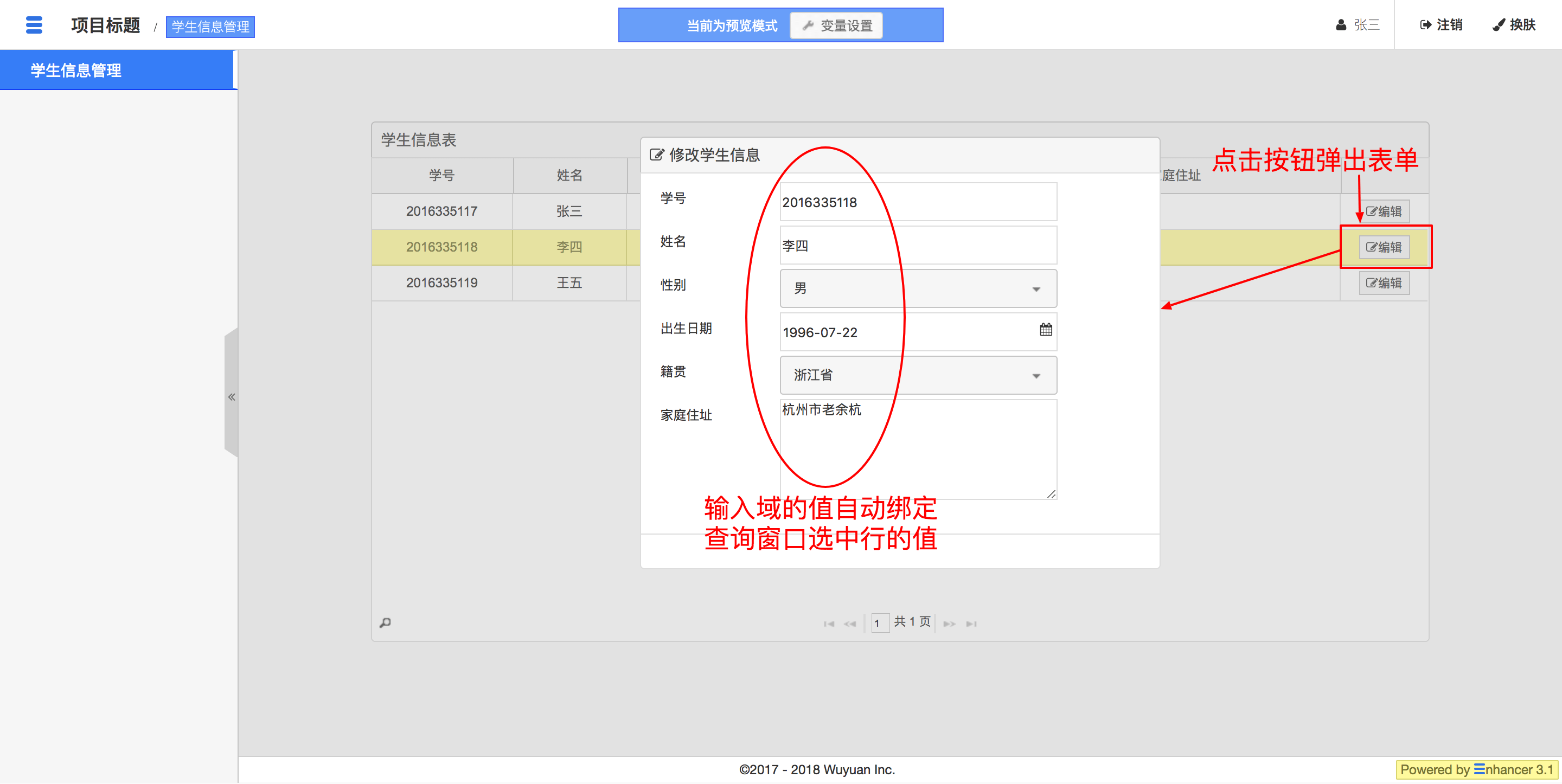
Task: Go to next page pagination icon
Action: [949, 624]
